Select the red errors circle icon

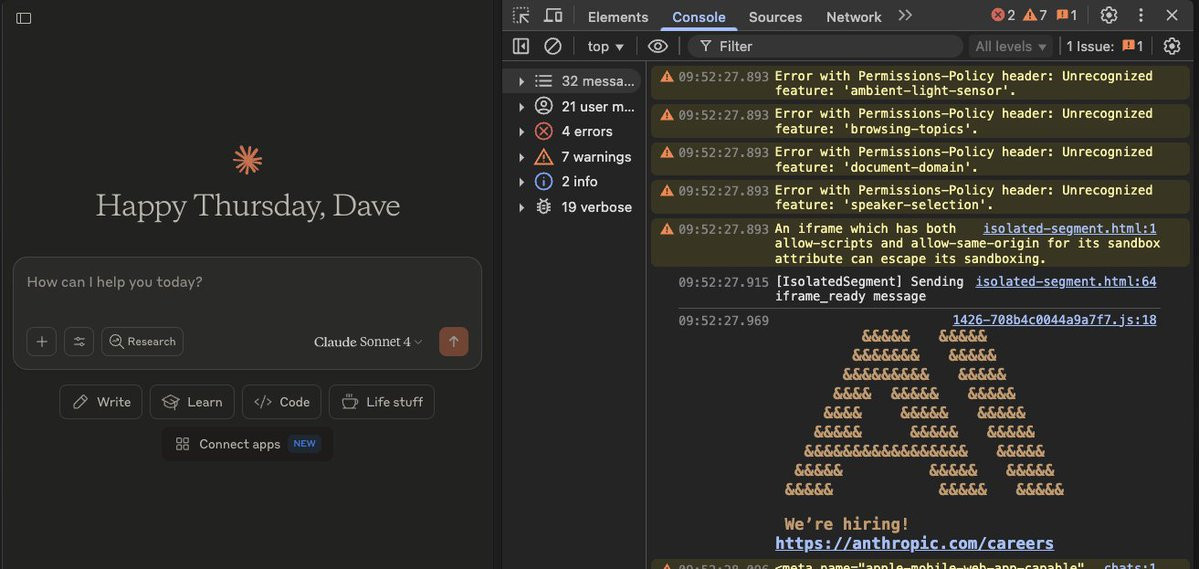click(544, 132)
